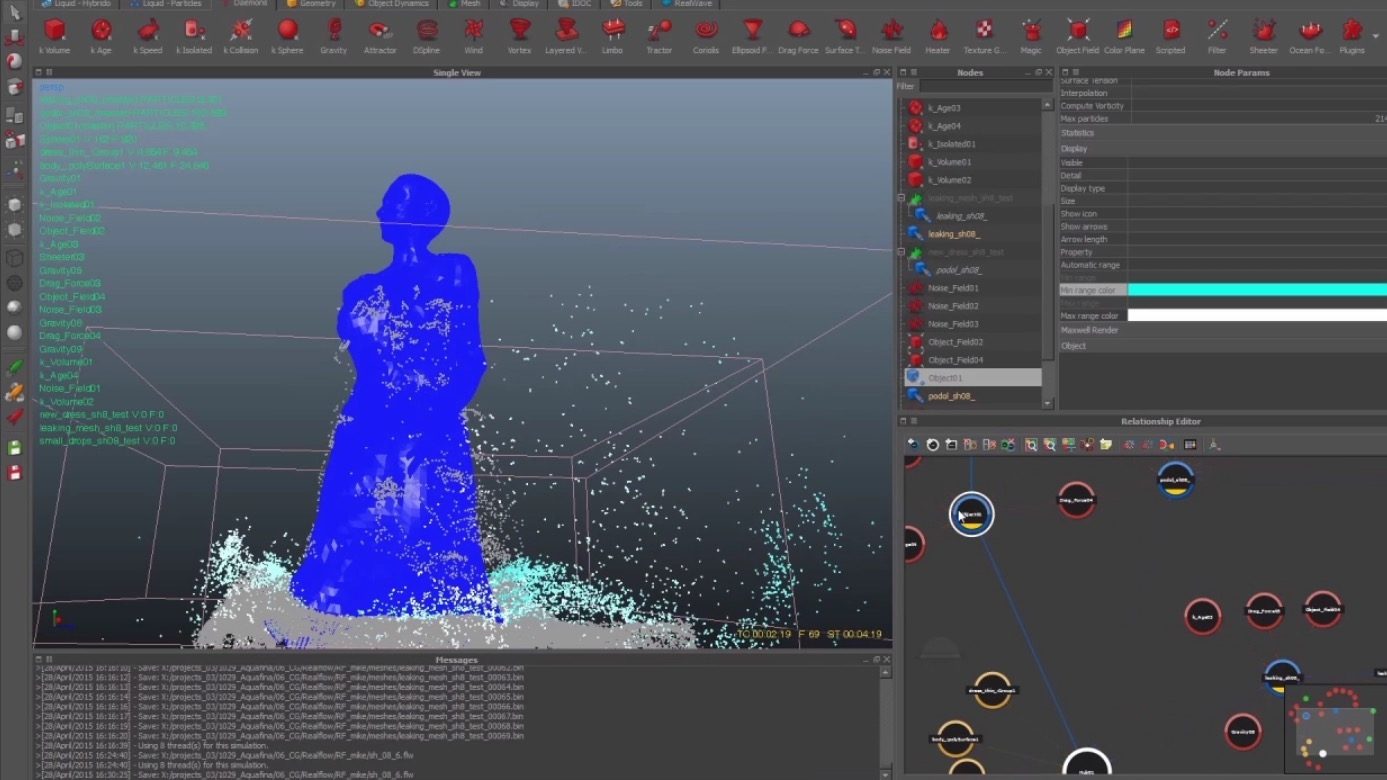This screenshot has width=1387, height=780.
Task: Click the Nodes list scroll-down arrow
Action: pyautogui.click(x=1048, y=403)
